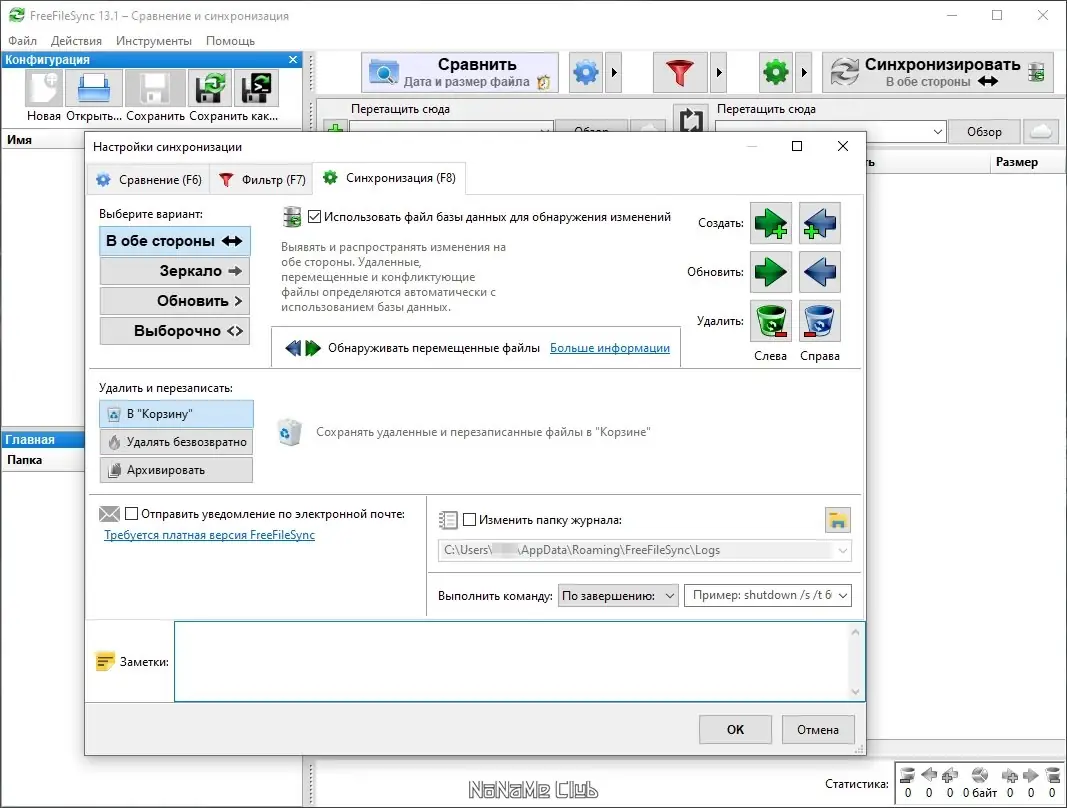Click into the Заметки text area
Viewport: 1067px width, 808px height.
pyautogui.click(x=512, y=661)
